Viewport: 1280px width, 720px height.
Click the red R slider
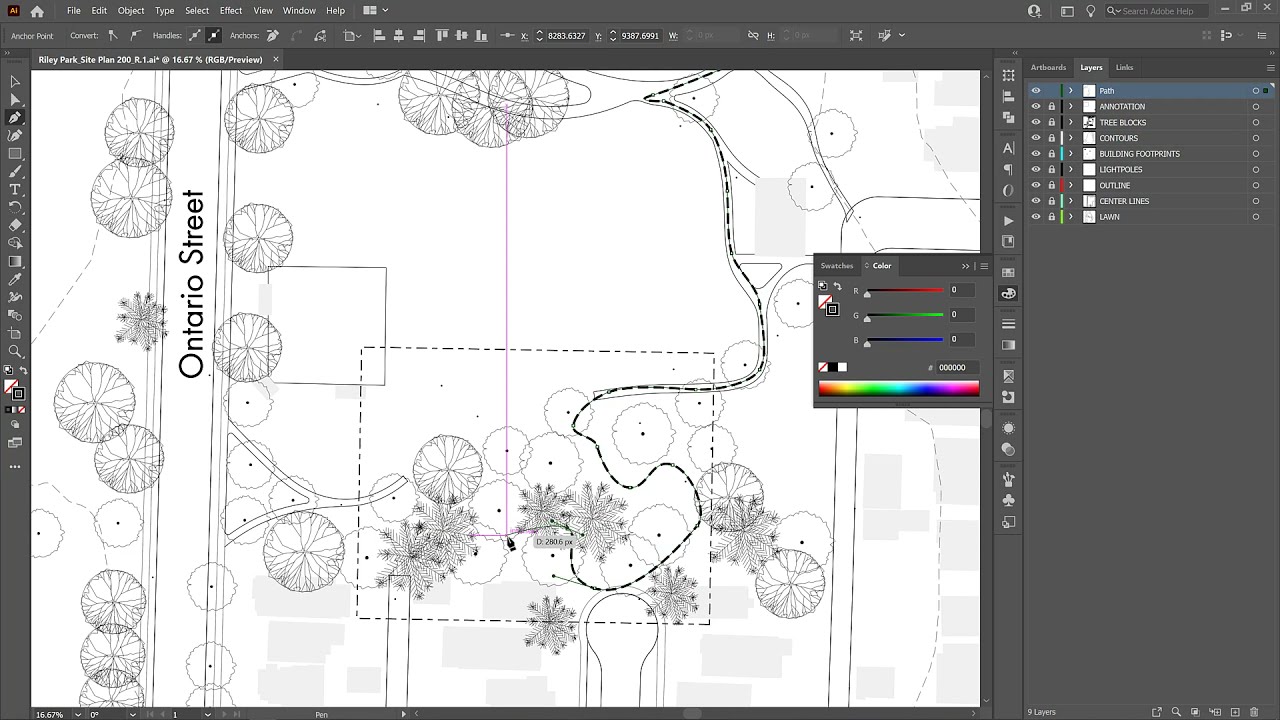(904, 291)
